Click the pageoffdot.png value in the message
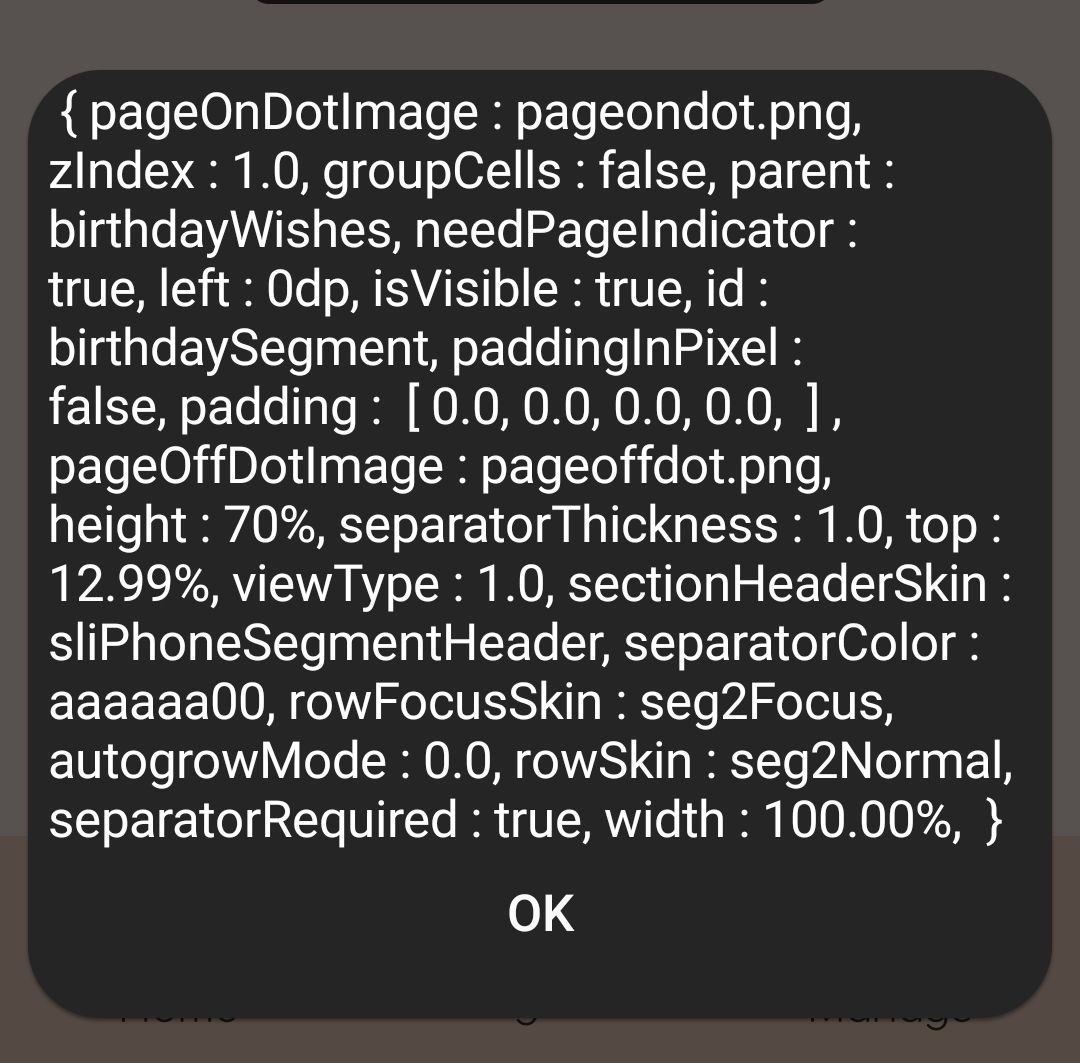 point(656,468)
